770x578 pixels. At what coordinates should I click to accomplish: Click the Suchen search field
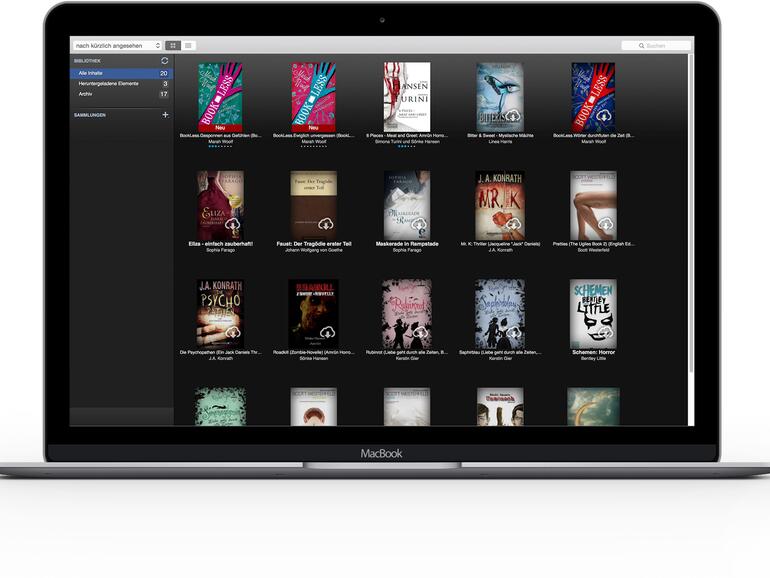[656, 46]
